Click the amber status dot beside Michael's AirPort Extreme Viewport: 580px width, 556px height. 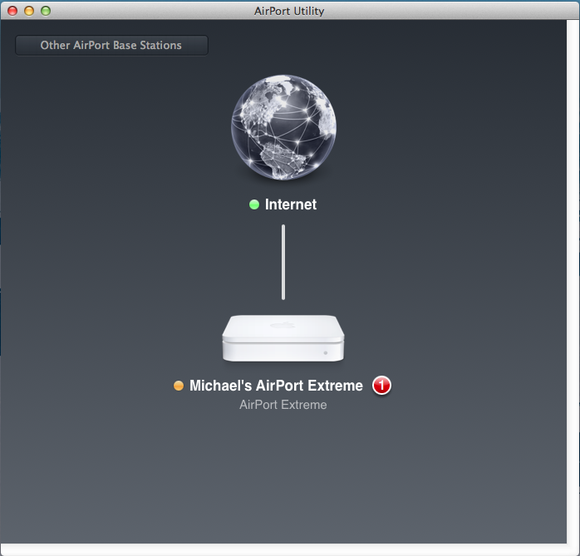tap(179, 386)
